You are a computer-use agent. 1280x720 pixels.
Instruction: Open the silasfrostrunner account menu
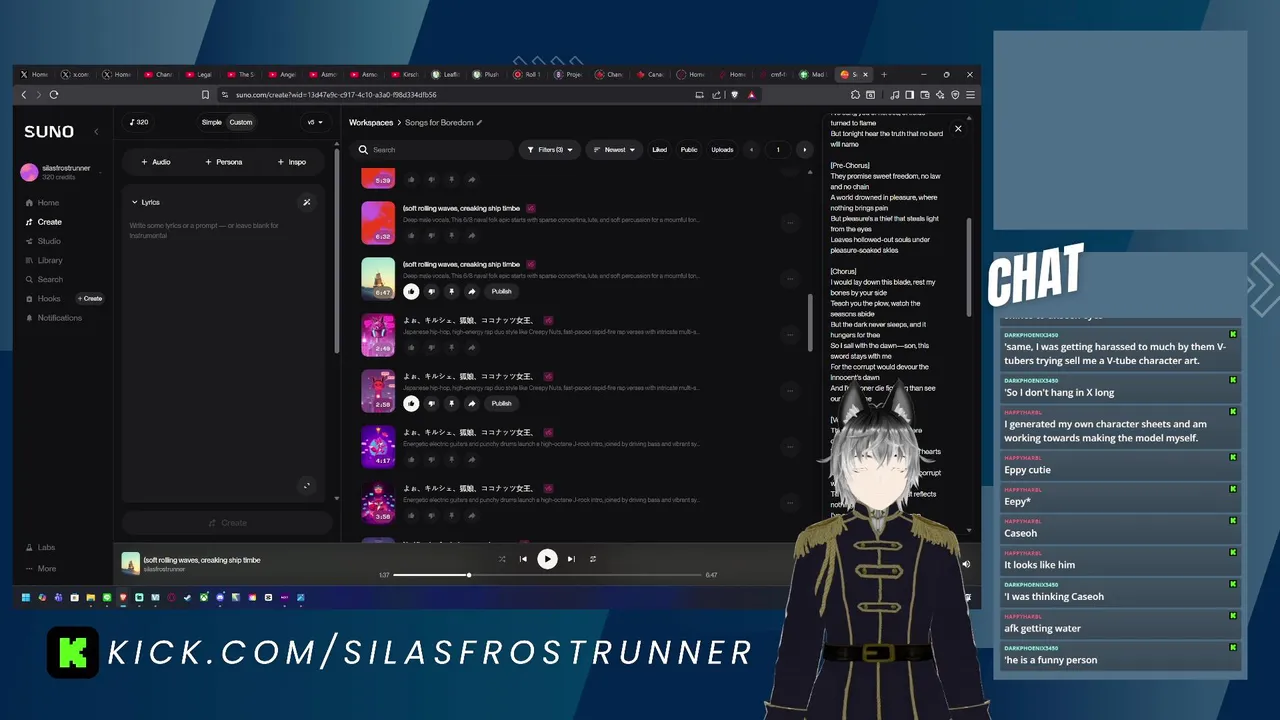62,172
